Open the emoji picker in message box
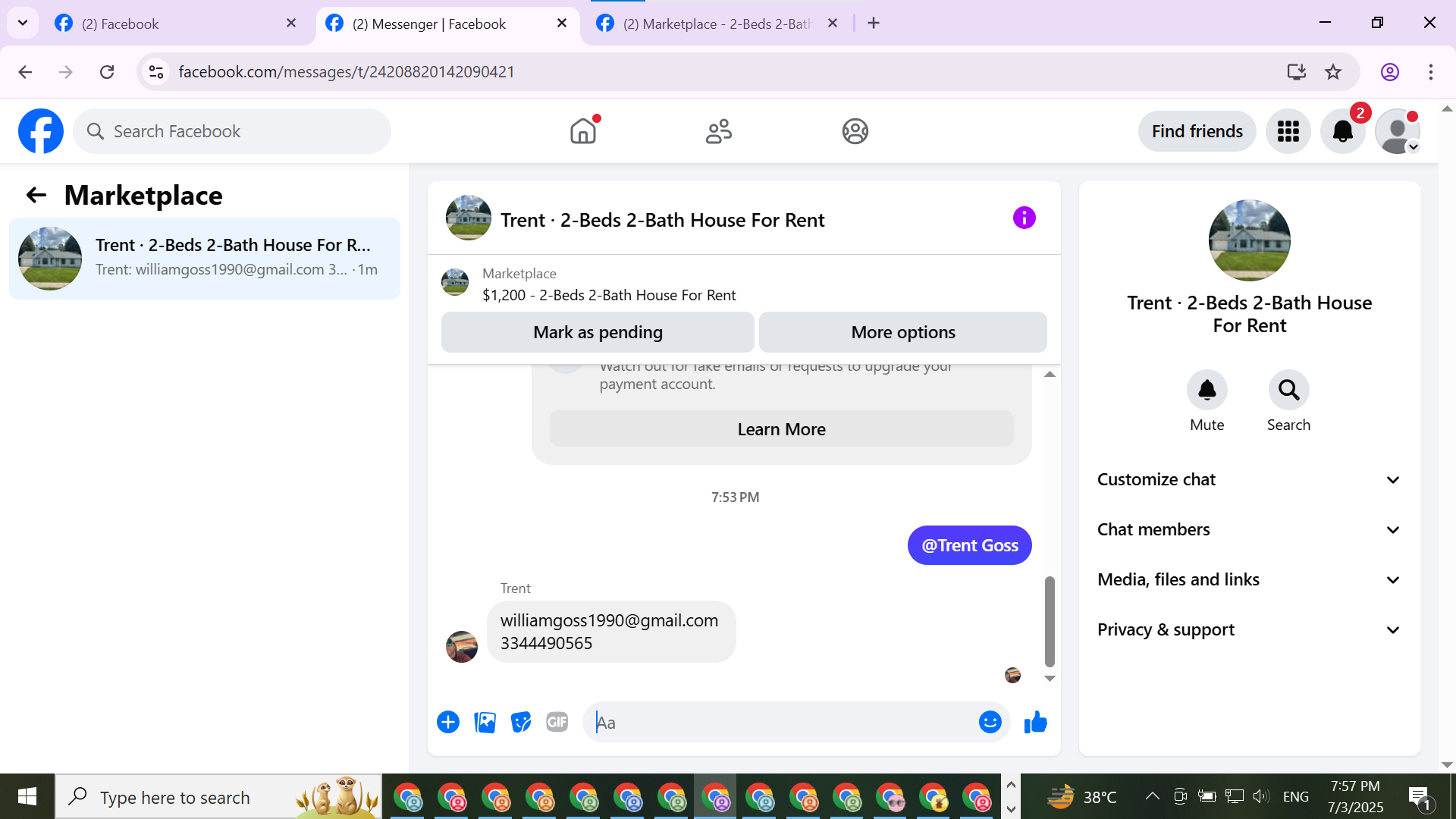This screenshot has width=1456, height=819. (x=990, y=722)
